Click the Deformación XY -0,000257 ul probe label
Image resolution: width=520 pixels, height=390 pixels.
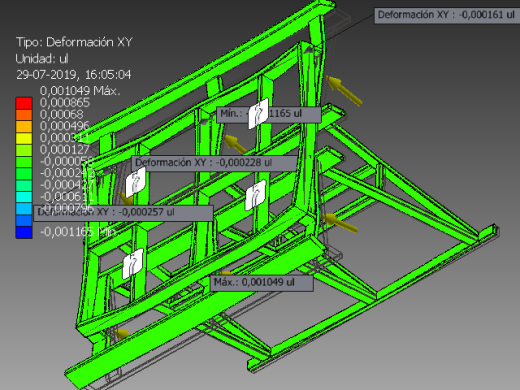123,212
